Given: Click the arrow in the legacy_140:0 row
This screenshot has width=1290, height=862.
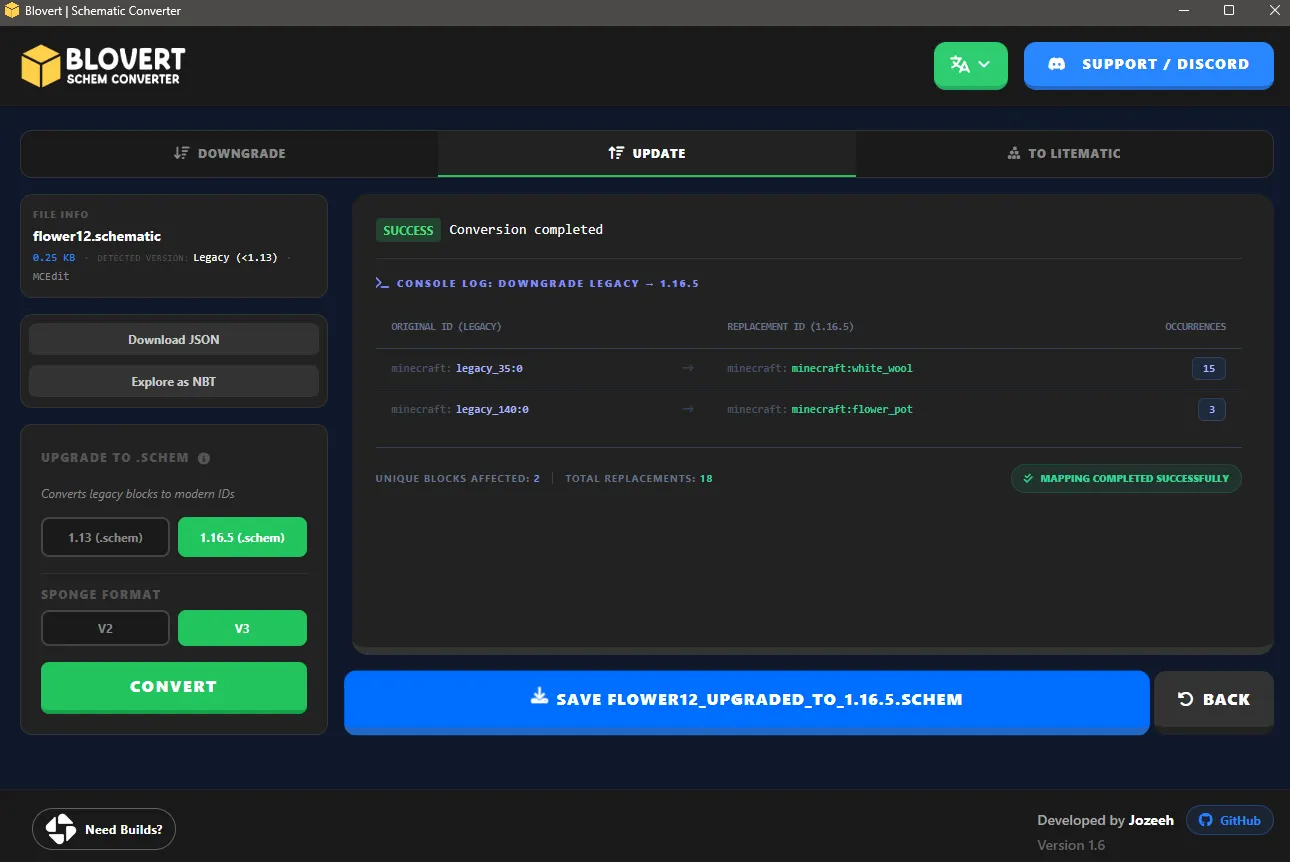Looking at the screenshot, I should point(688,409).
